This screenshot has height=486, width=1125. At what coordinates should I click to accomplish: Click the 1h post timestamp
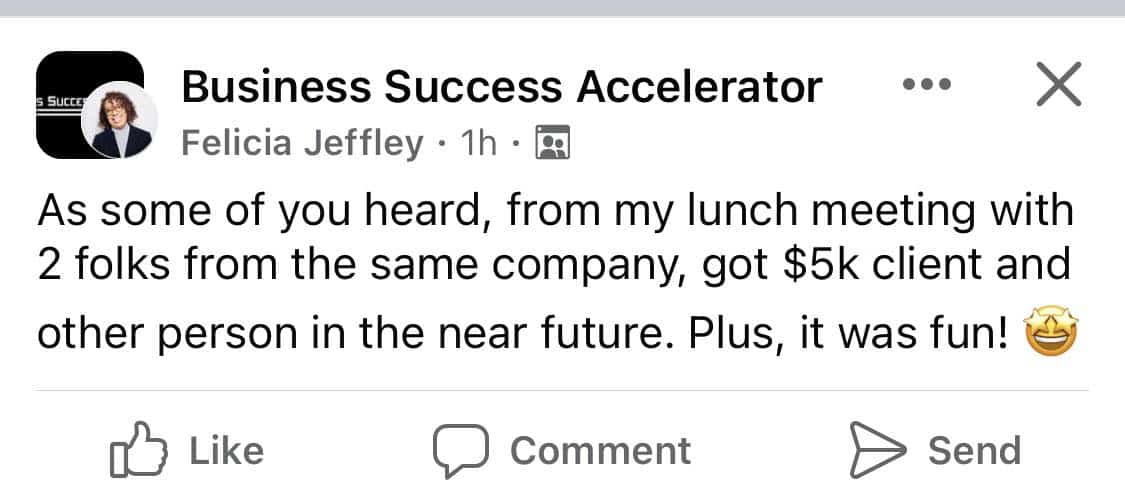click(477, 145)
